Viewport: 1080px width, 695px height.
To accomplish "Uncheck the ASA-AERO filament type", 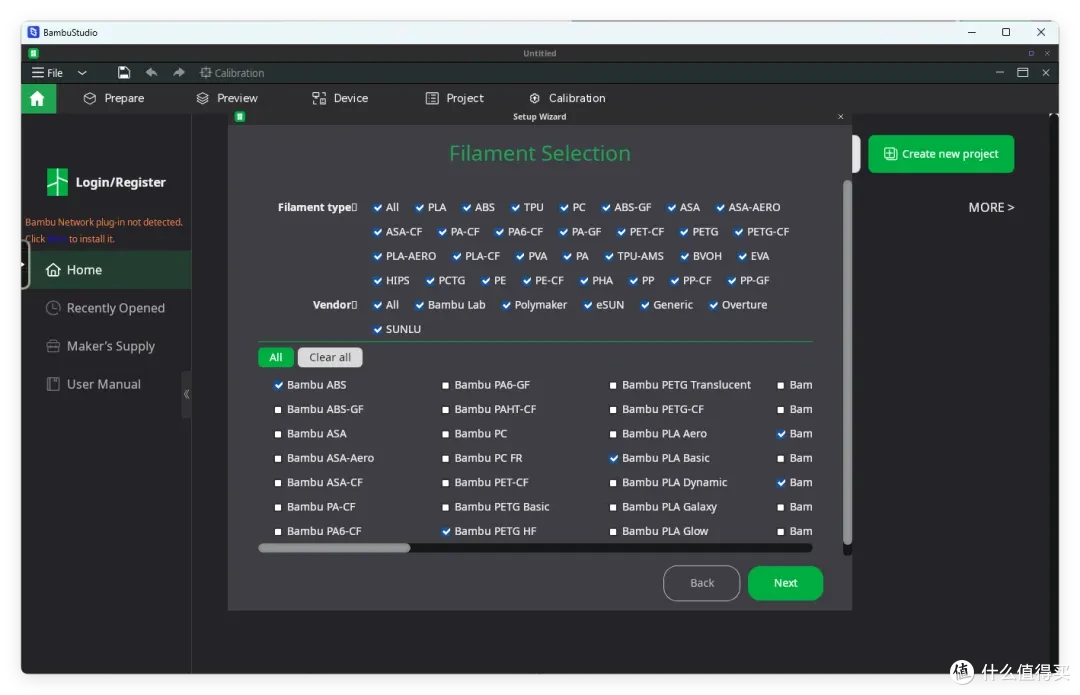I will (x=720, y=207).
